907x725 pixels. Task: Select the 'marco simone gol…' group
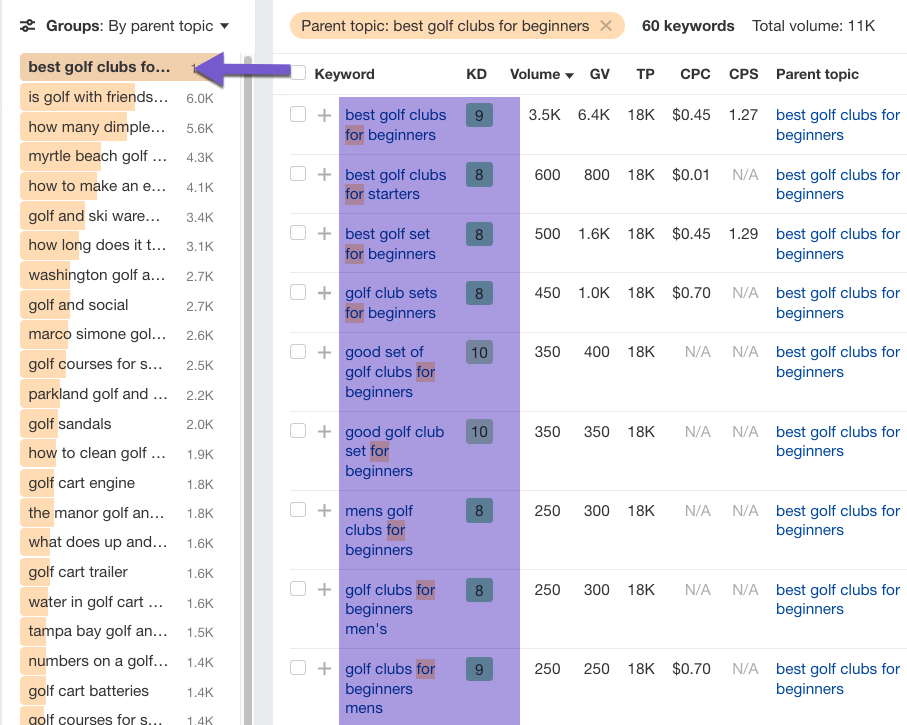(x=120, y=334)
